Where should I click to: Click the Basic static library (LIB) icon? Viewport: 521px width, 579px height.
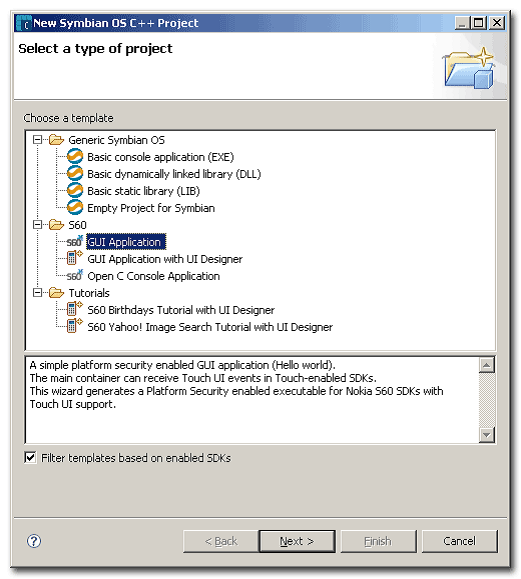tap(75, 191)
